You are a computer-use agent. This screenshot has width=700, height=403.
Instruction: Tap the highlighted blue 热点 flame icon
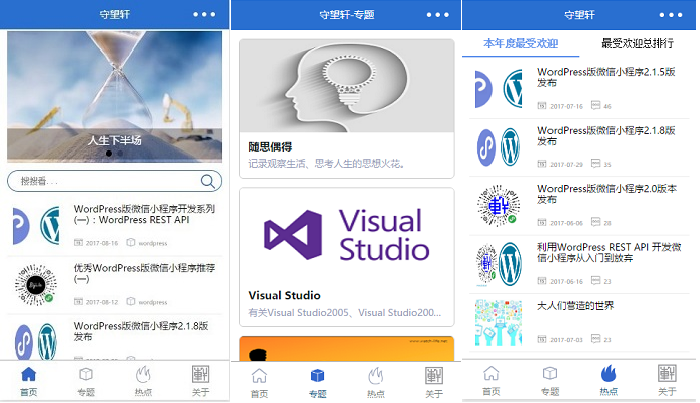point(608,378)
